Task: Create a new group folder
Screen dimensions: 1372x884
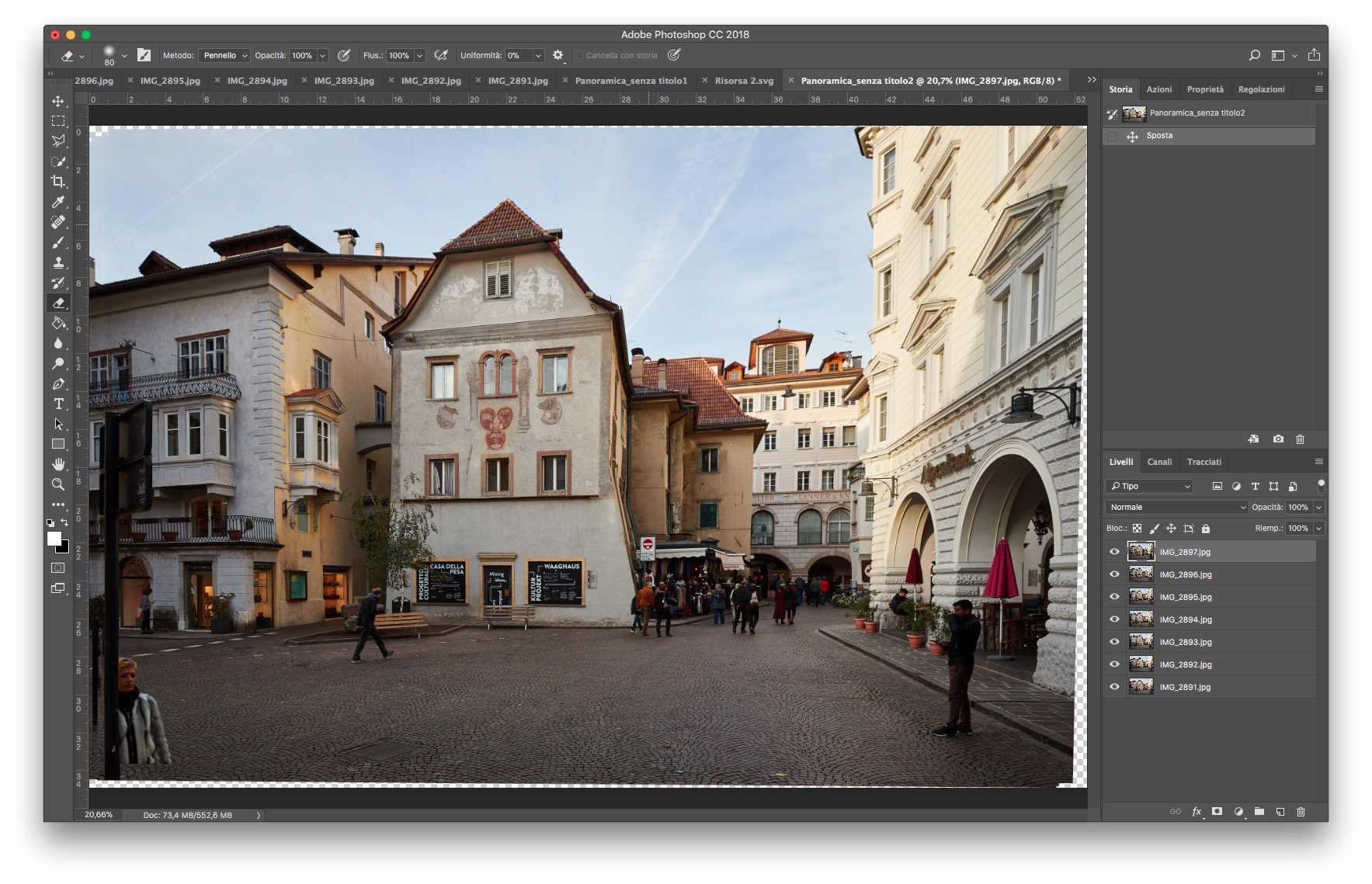Action: click(x=1259, y=812)
